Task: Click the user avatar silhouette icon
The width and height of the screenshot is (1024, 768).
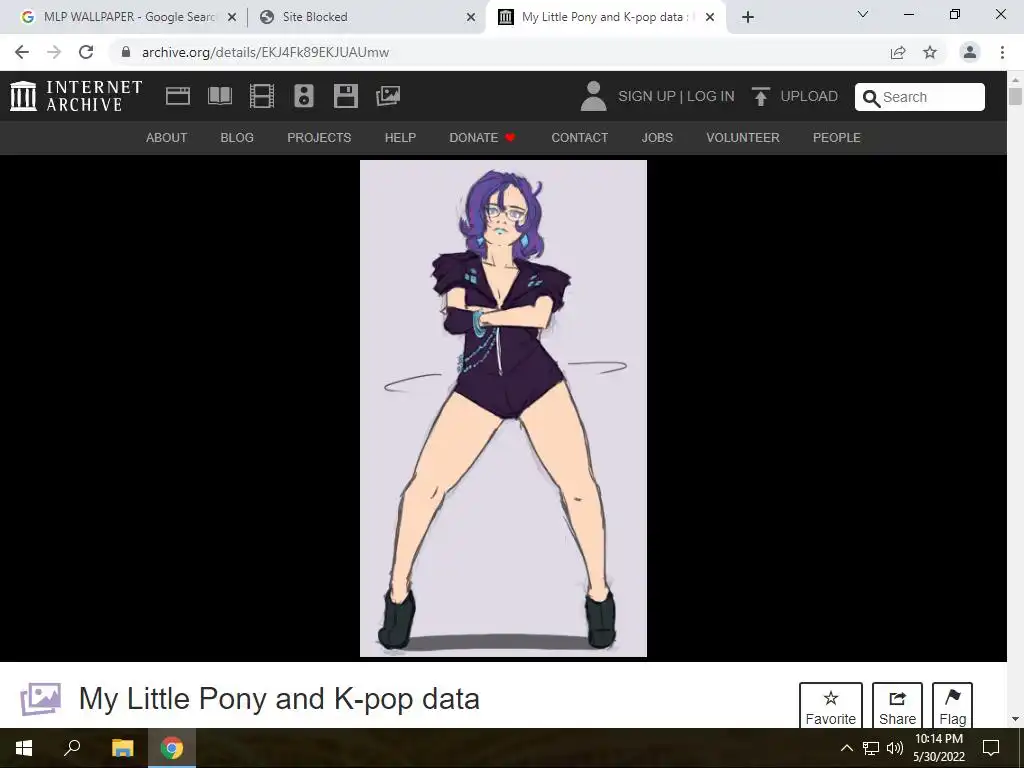Action: pos(594,96)
